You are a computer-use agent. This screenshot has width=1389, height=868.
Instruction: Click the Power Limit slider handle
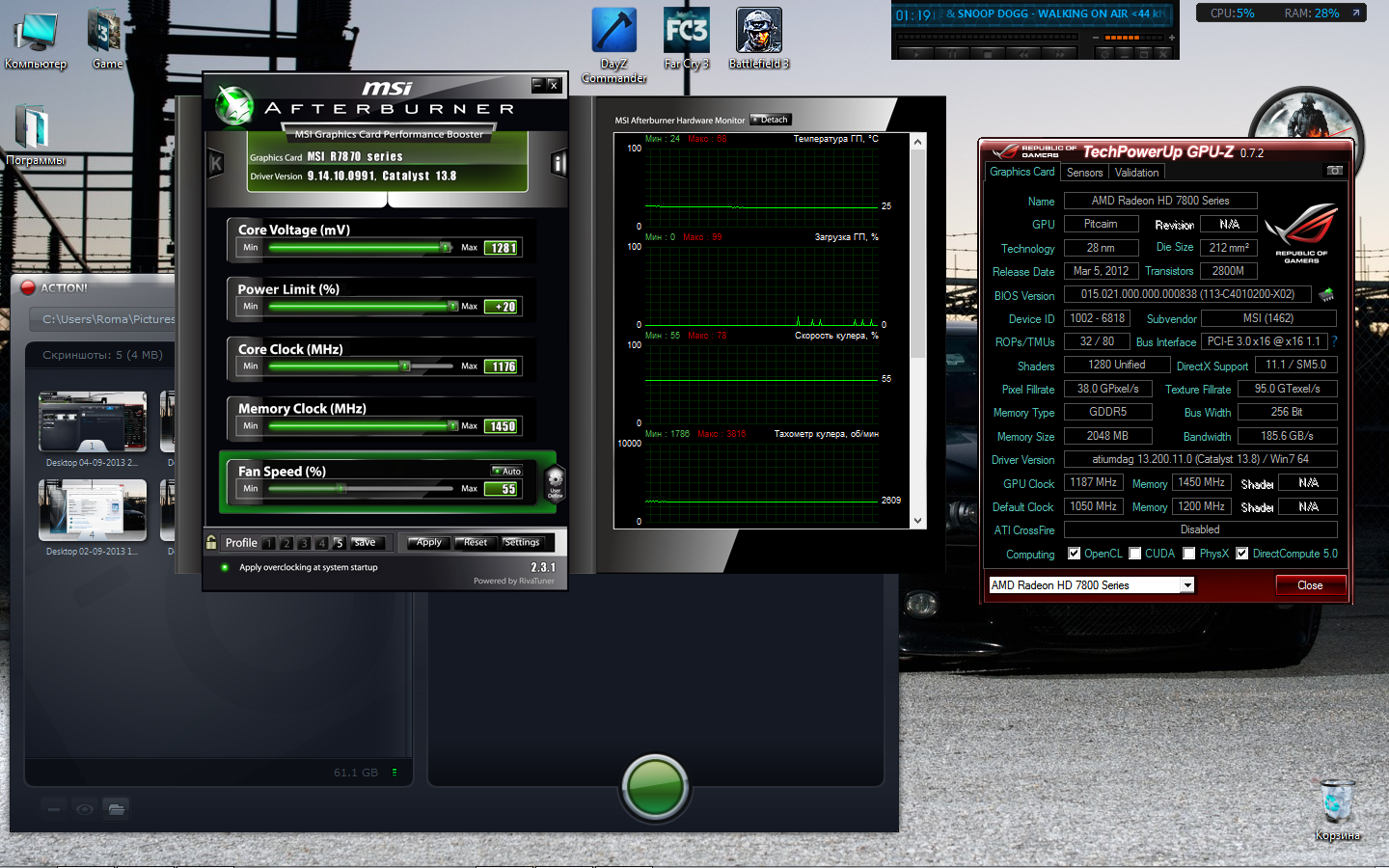tap(452, 307)
